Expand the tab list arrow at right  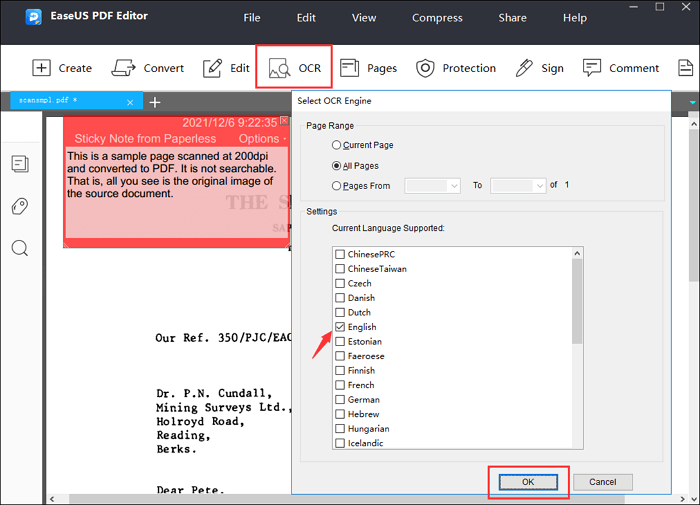point(692,103)
